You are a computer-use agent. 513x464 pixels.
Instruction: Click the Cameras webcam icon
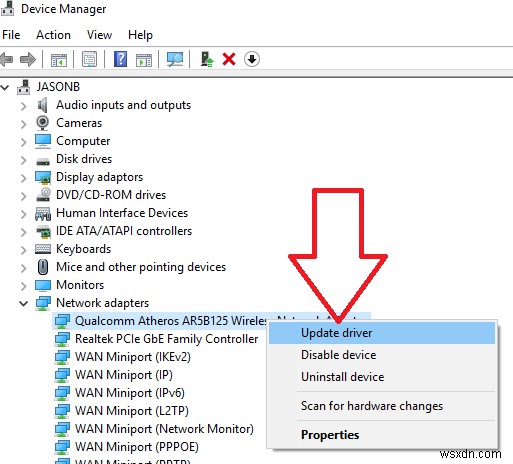tap(43, 123)
